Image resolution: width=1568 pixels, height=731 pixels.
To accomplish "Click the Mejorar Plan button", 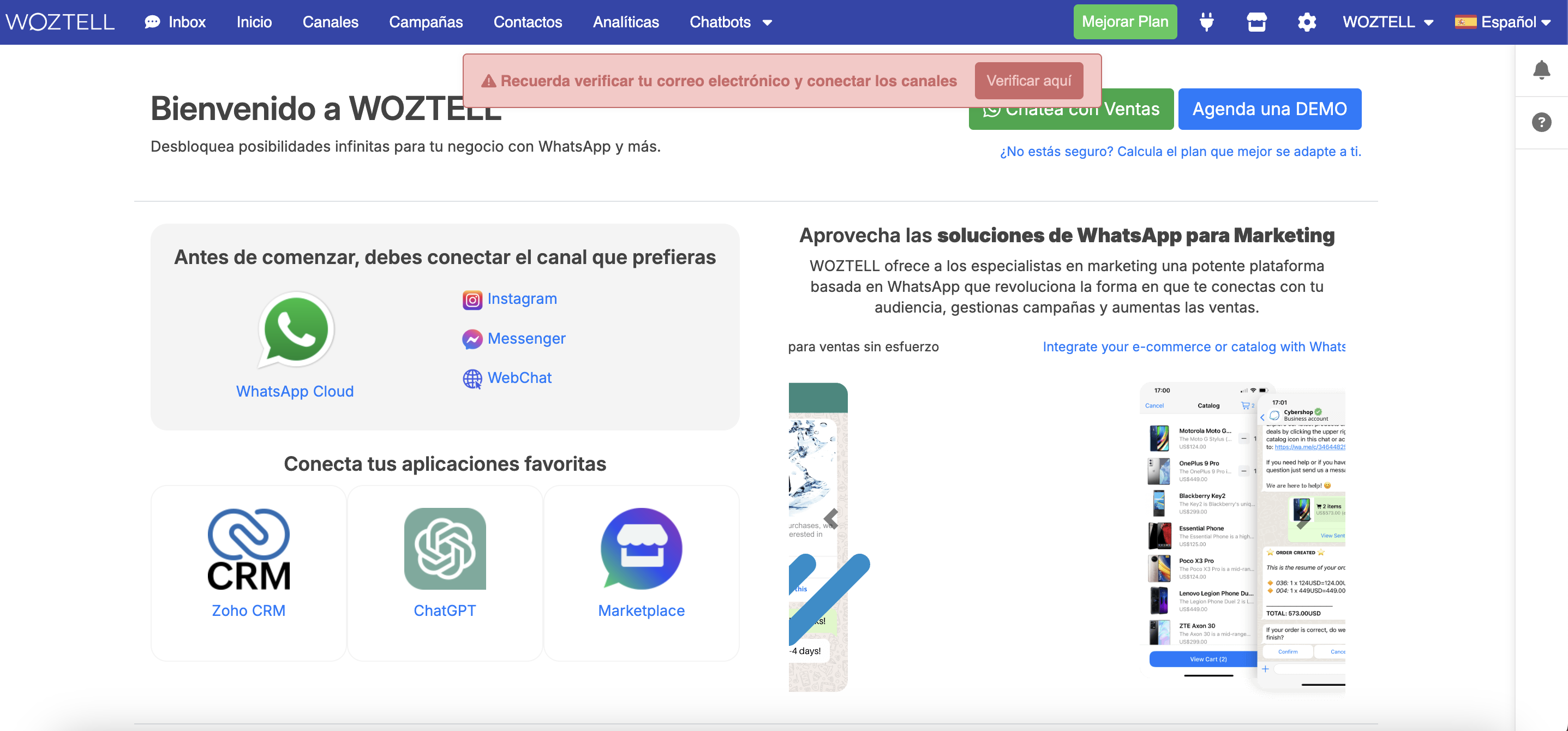I will coord(1125,22).
